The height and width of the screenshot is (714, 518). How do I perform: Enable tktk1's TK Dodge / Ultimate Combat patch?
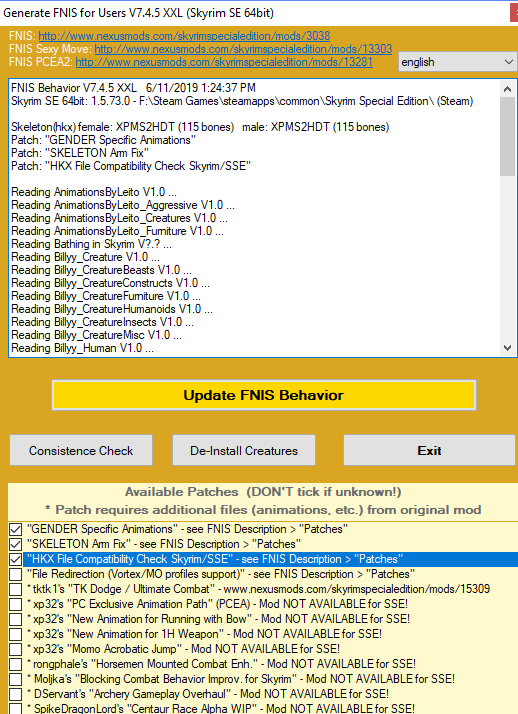[15, 589]
